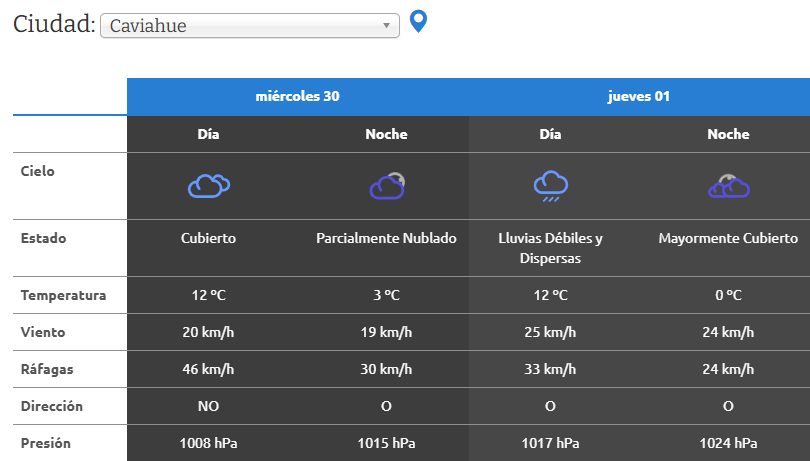Click the Lluvias Débiles y Dispersas status
The image size is (810, 461).
[550, 248]
